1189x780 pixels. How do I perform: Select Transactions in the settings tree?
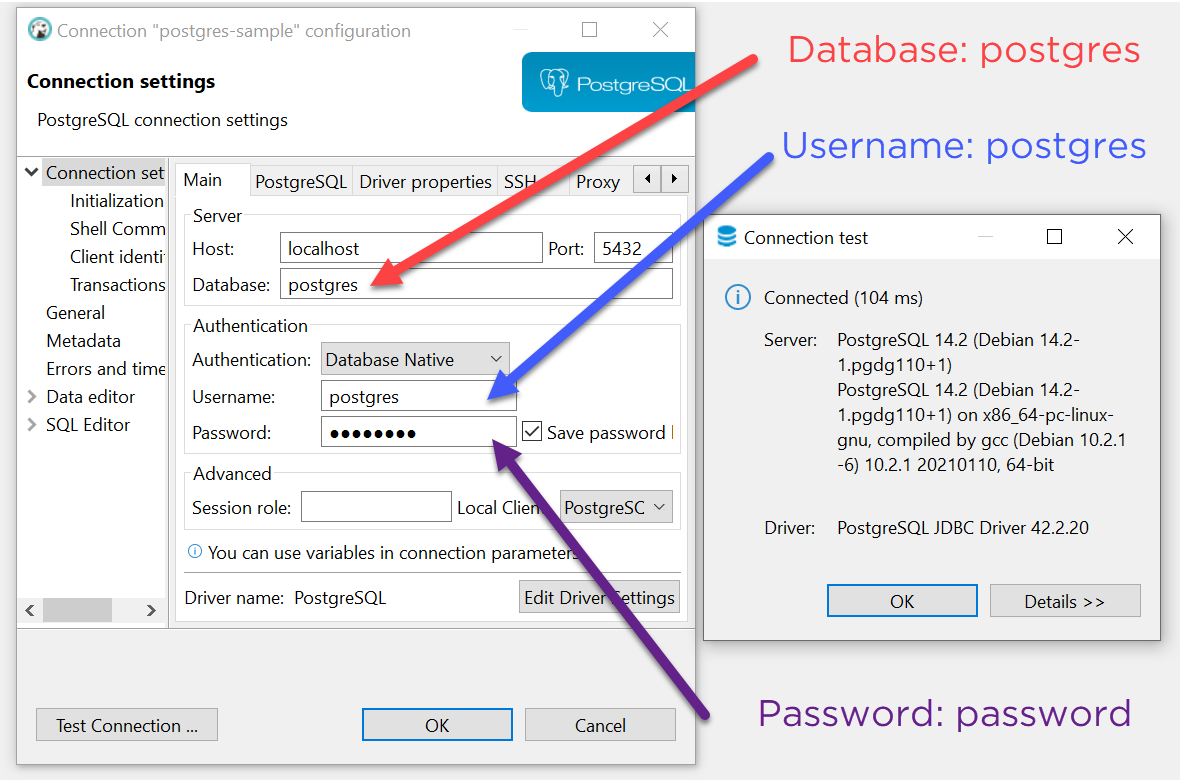[x=118, y=285]
